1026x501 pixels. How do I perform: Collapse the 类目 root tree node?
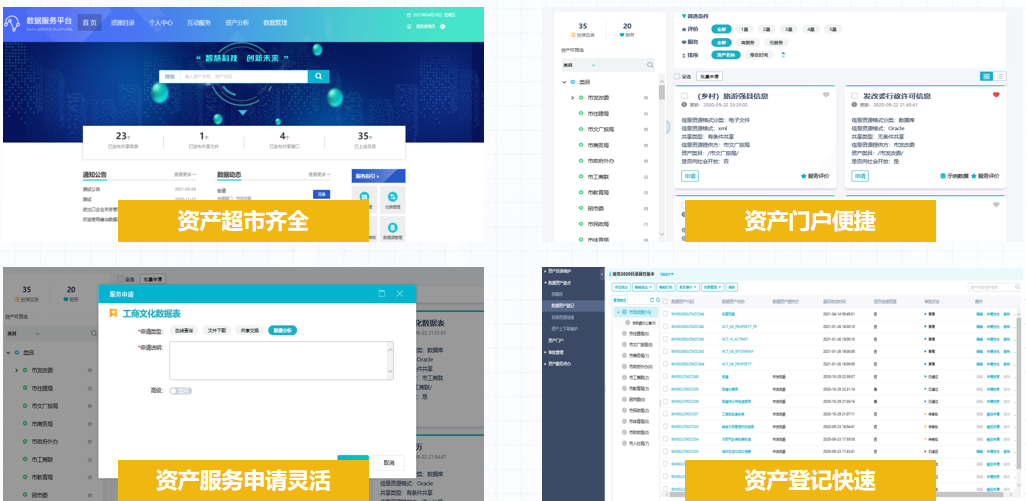tap(563, 82)
